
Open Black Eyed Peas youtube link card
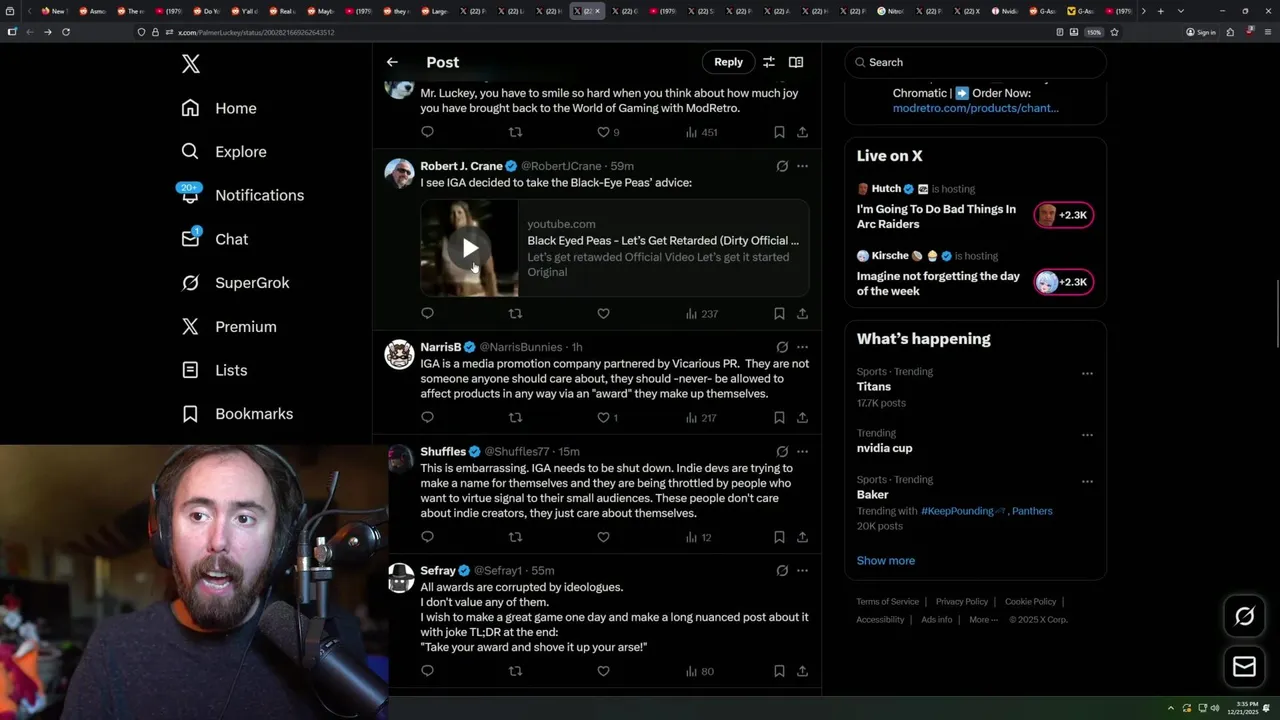coord(614,248)
